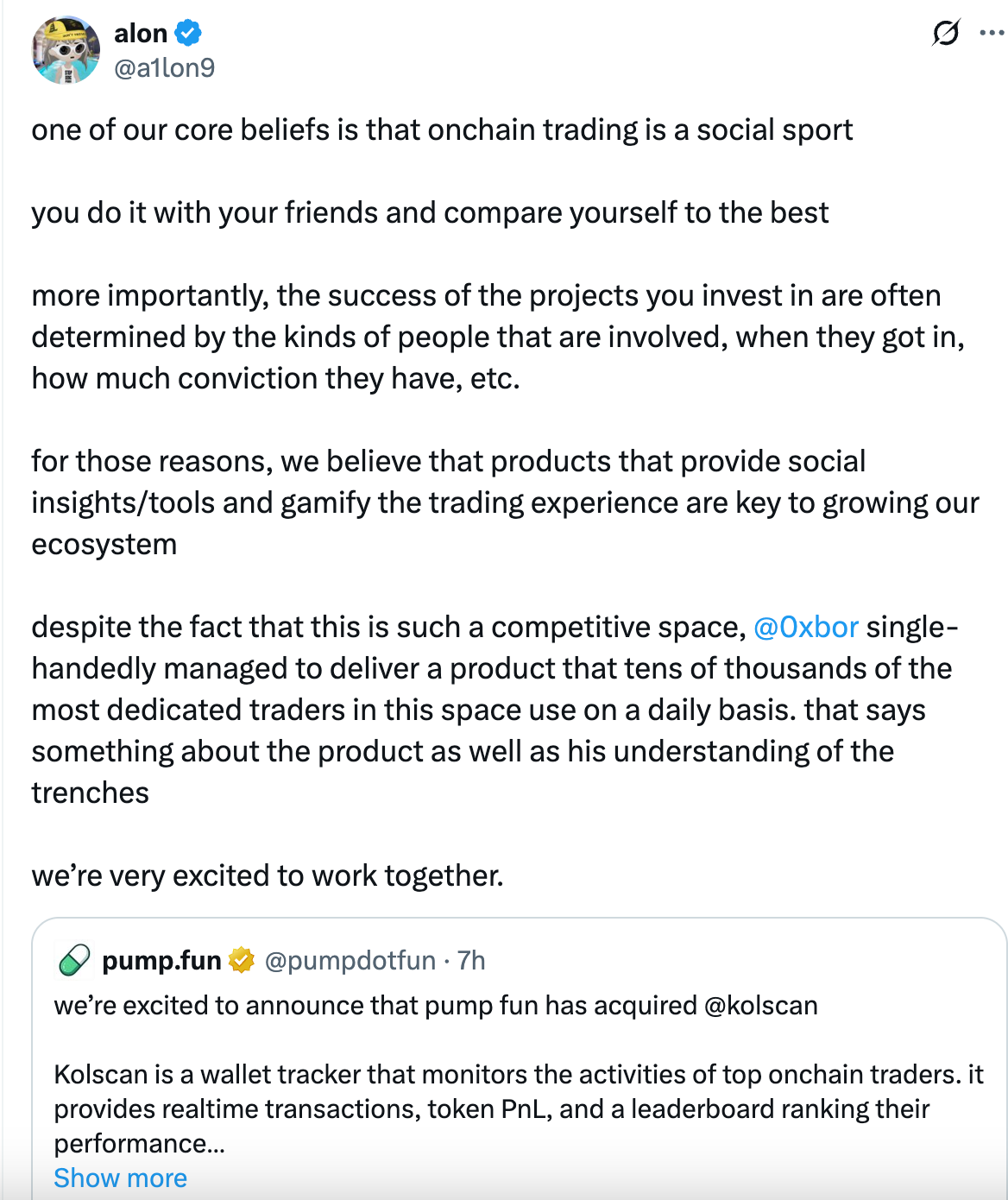Open the @a1lon9 handle link
1008x1200 pixels.
[164, 67]
